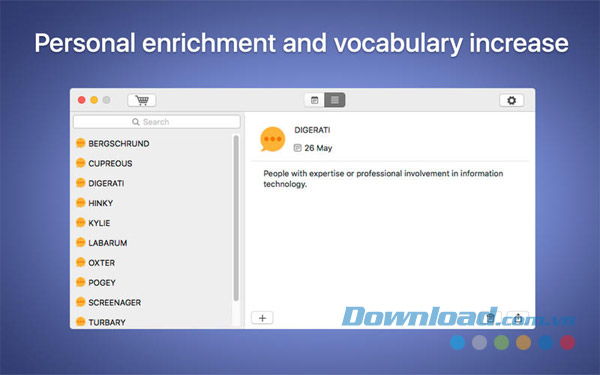Image resolution: width=600 pixels, height=375 pixels.
Task: Click the red close window button
Action: [82, 100]
